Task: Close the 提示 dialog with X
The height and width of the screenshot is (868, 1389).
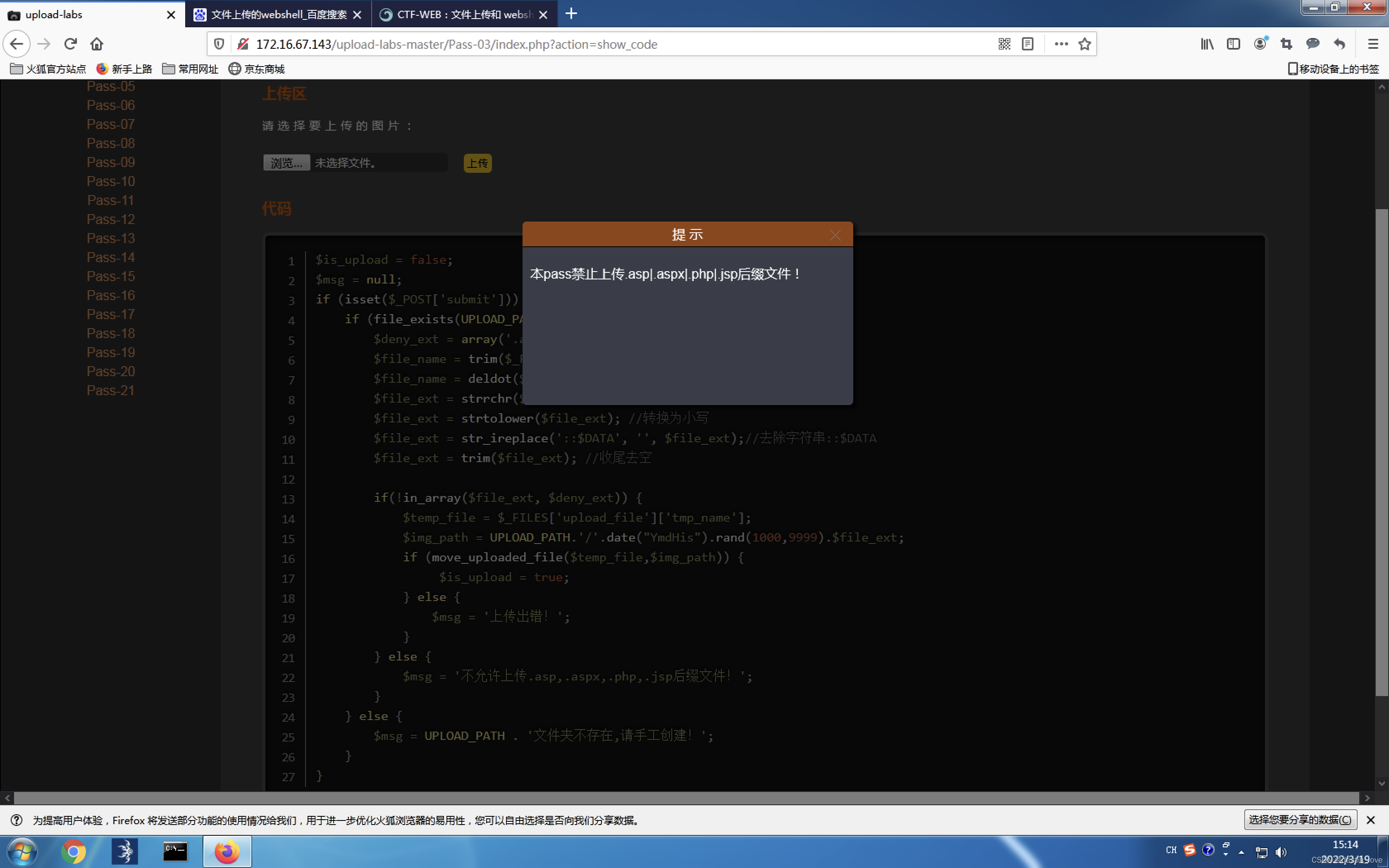Action: point(835,235)
